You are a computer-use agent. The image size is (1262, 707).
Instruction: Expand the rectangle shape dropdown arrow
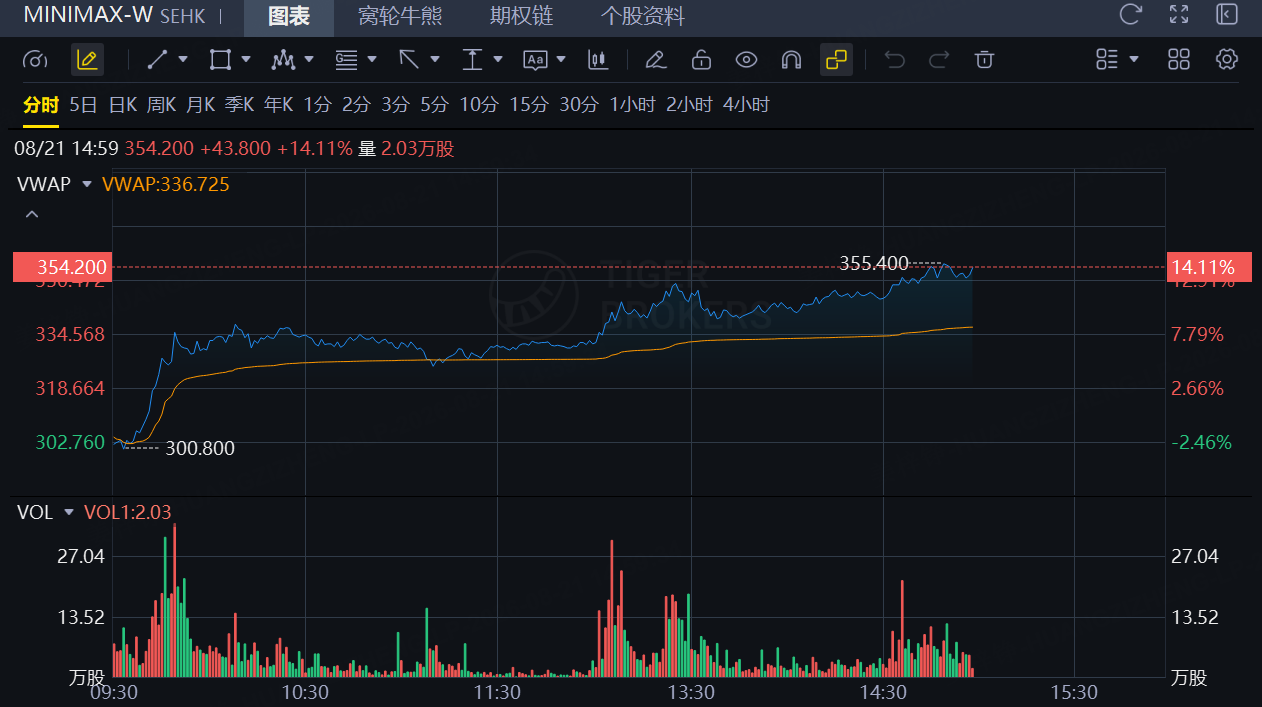click(x=246, y=60)
